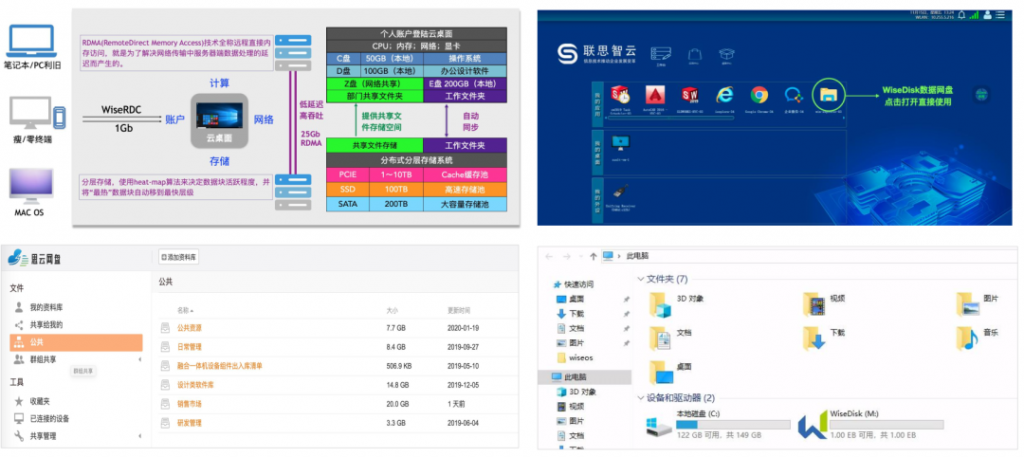The height and width of the screenshot is (457, 1024).
Task: Open the AutoCAD app icon
Action: 655,96
